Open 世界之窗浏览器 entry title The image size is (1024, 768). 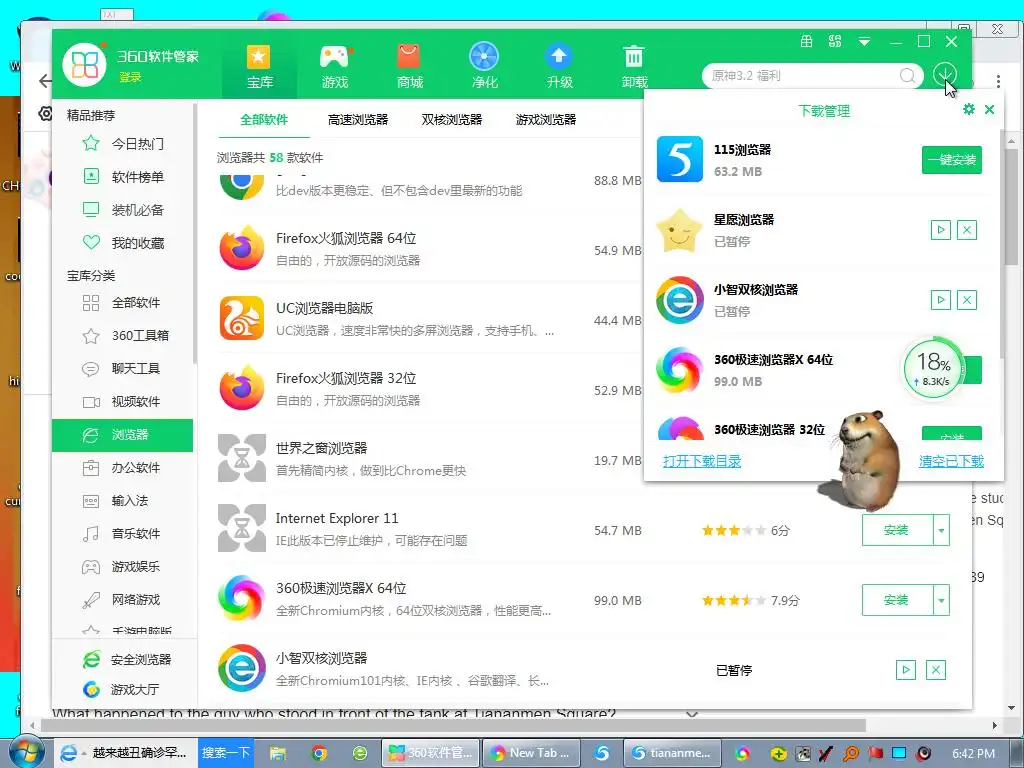point(321,448)
